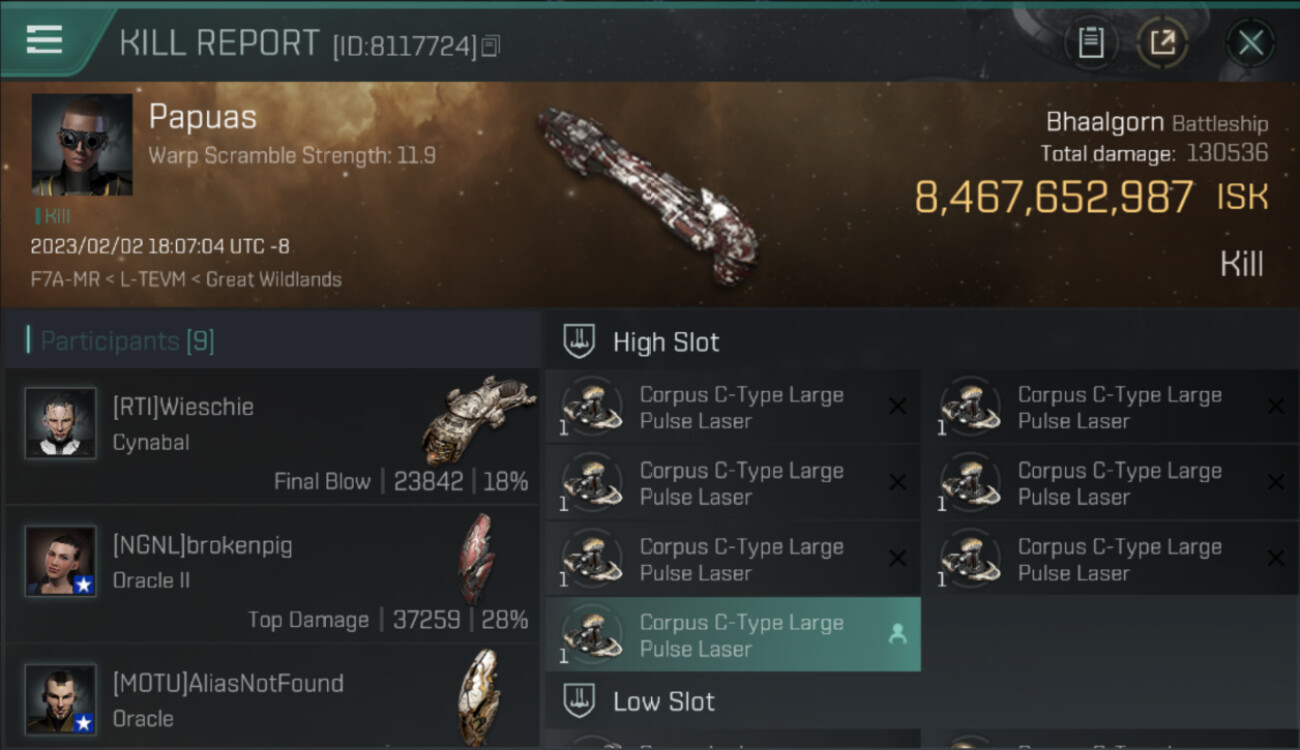Share the kill report externally
The height and width of the screenshot is (750, 1300).
pyautogui.click(x=1162, y=43)
